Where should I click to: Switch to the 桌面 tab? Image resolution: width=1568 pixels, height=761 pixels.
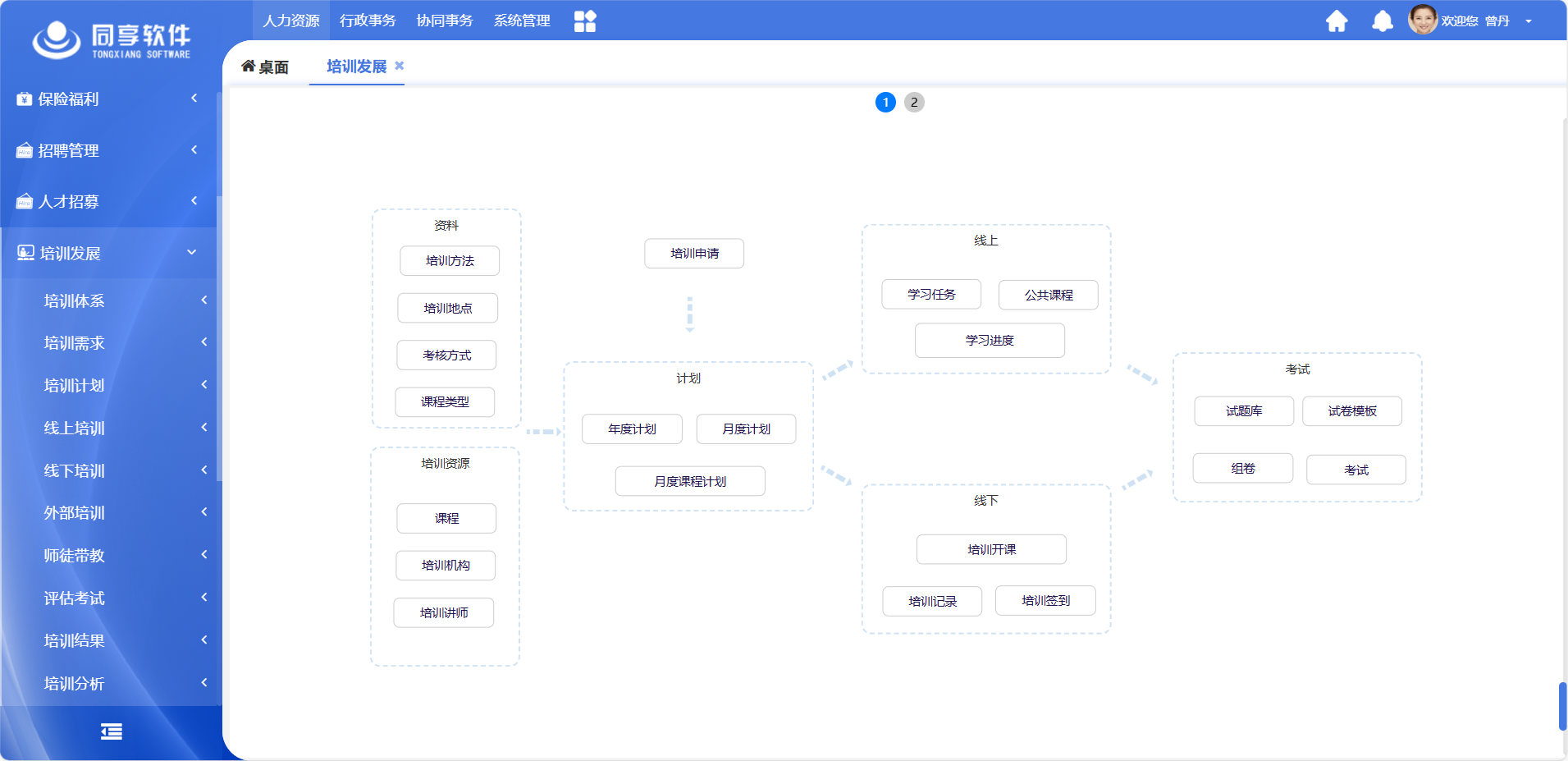(265, 66)
